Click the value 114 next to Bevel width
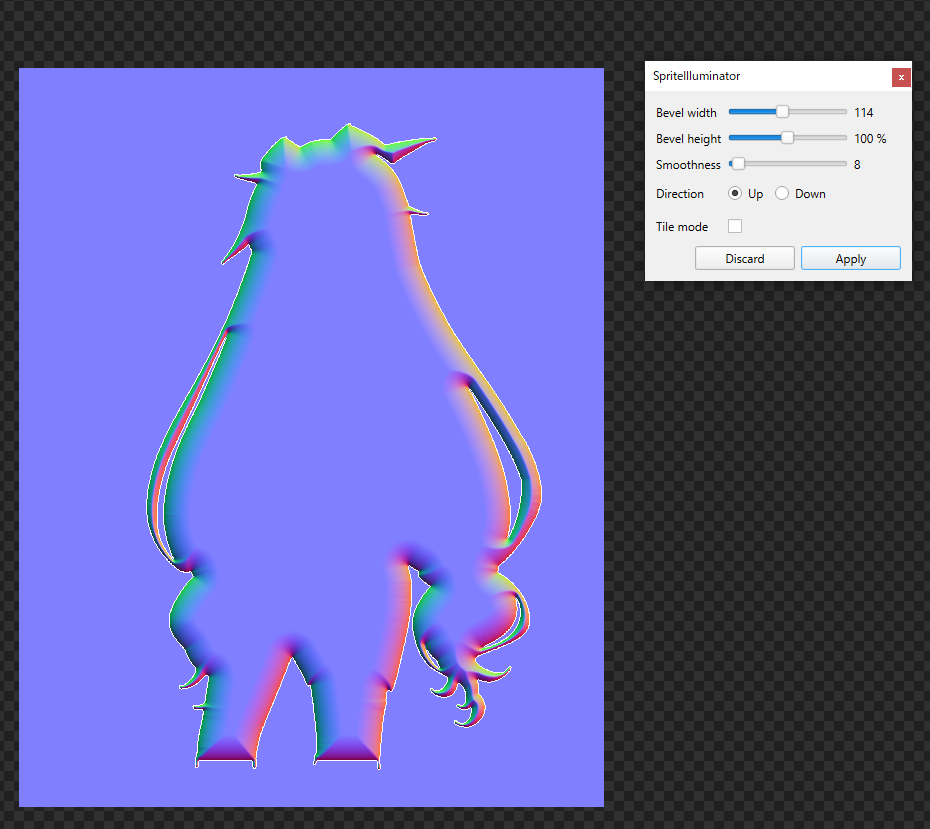The image size is (930, 829). pos(863,112)
